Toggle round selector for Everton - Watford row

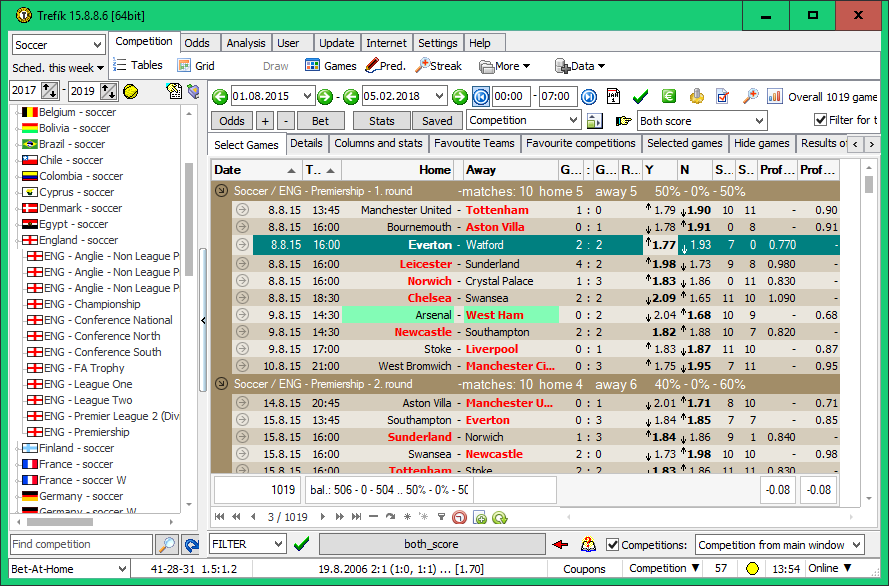(242, 245)
